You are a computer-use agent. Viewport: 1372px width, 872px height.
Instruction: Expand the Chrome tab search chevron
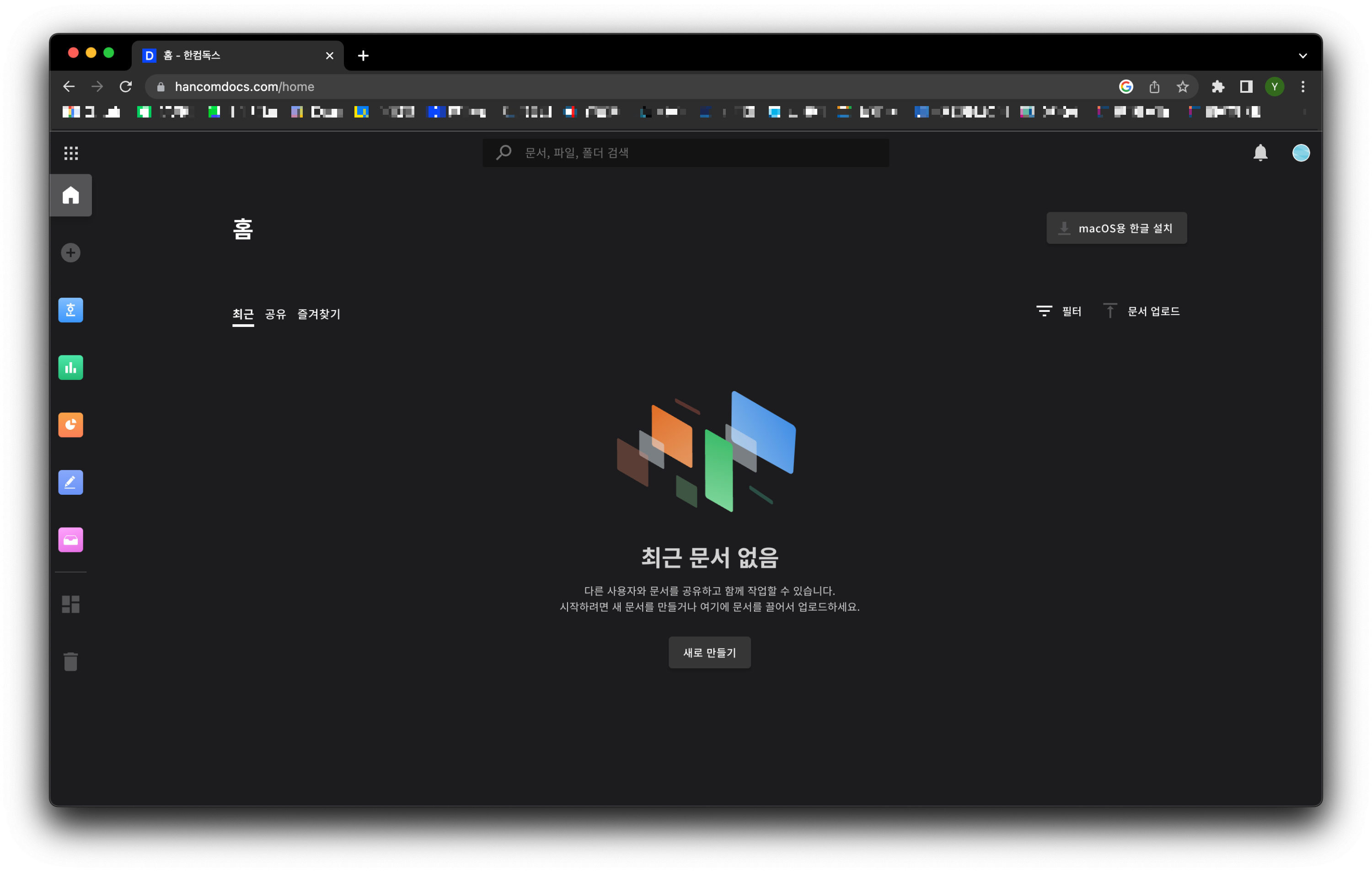(x=1302, y=56)
